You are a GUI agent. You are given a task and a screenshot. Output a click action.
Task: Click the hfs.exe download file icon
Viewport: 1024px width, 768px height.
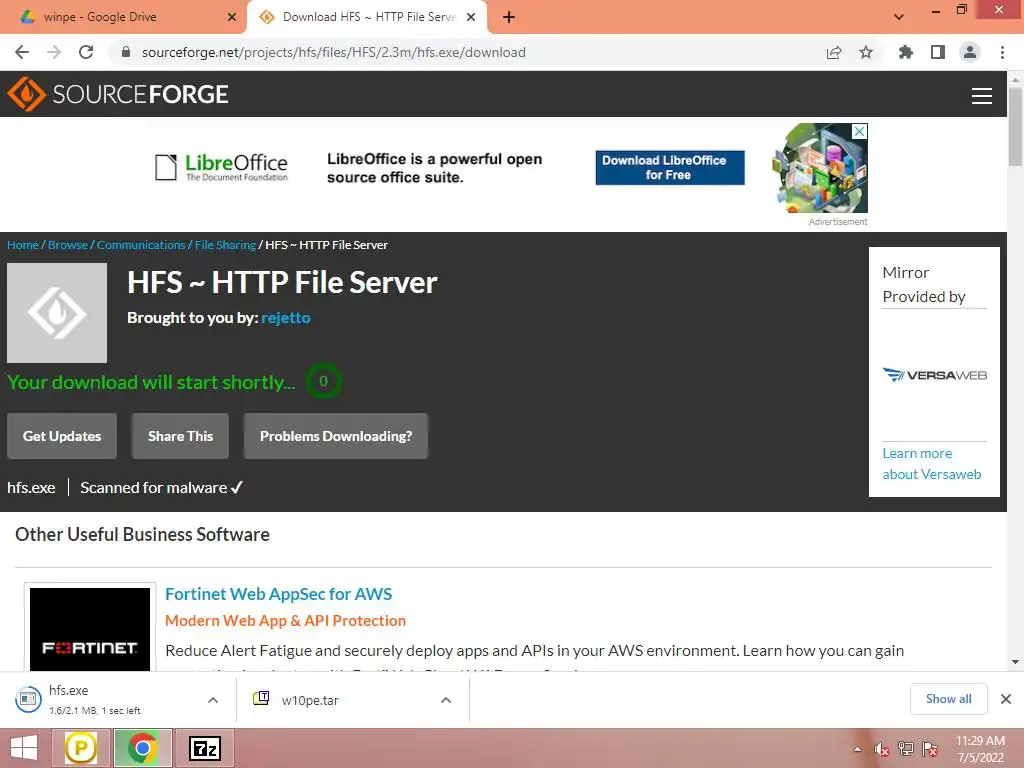(x=28, y=699)
